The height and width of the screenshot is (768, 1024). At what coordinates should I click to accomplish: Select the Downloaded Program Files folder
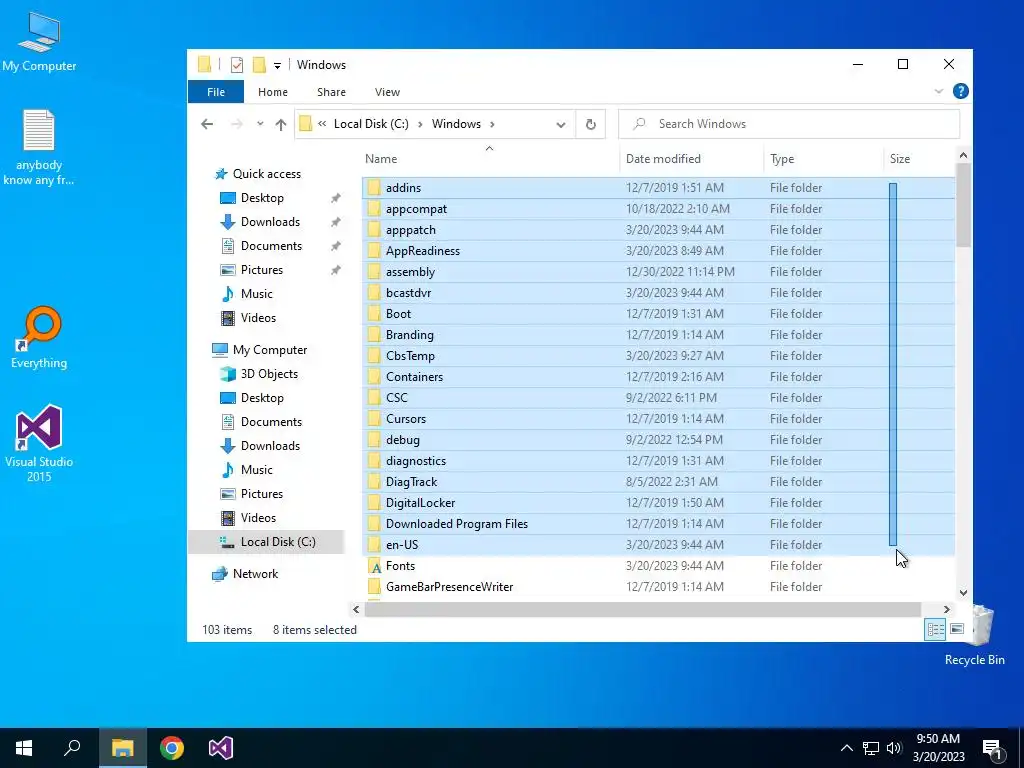point(658,524)
